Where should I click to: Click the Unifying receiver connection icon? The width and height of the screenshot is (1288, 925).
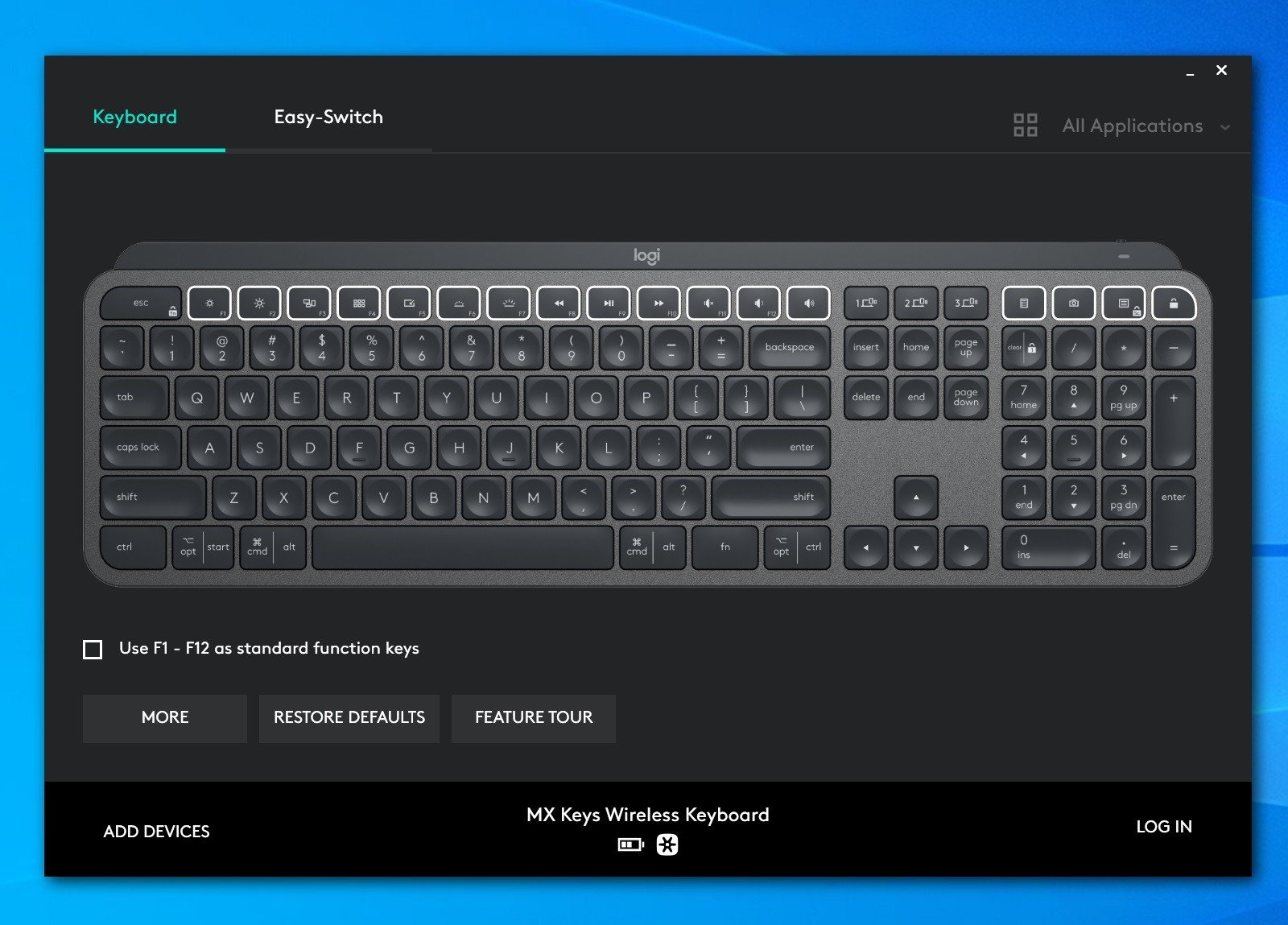click(667, 844)
